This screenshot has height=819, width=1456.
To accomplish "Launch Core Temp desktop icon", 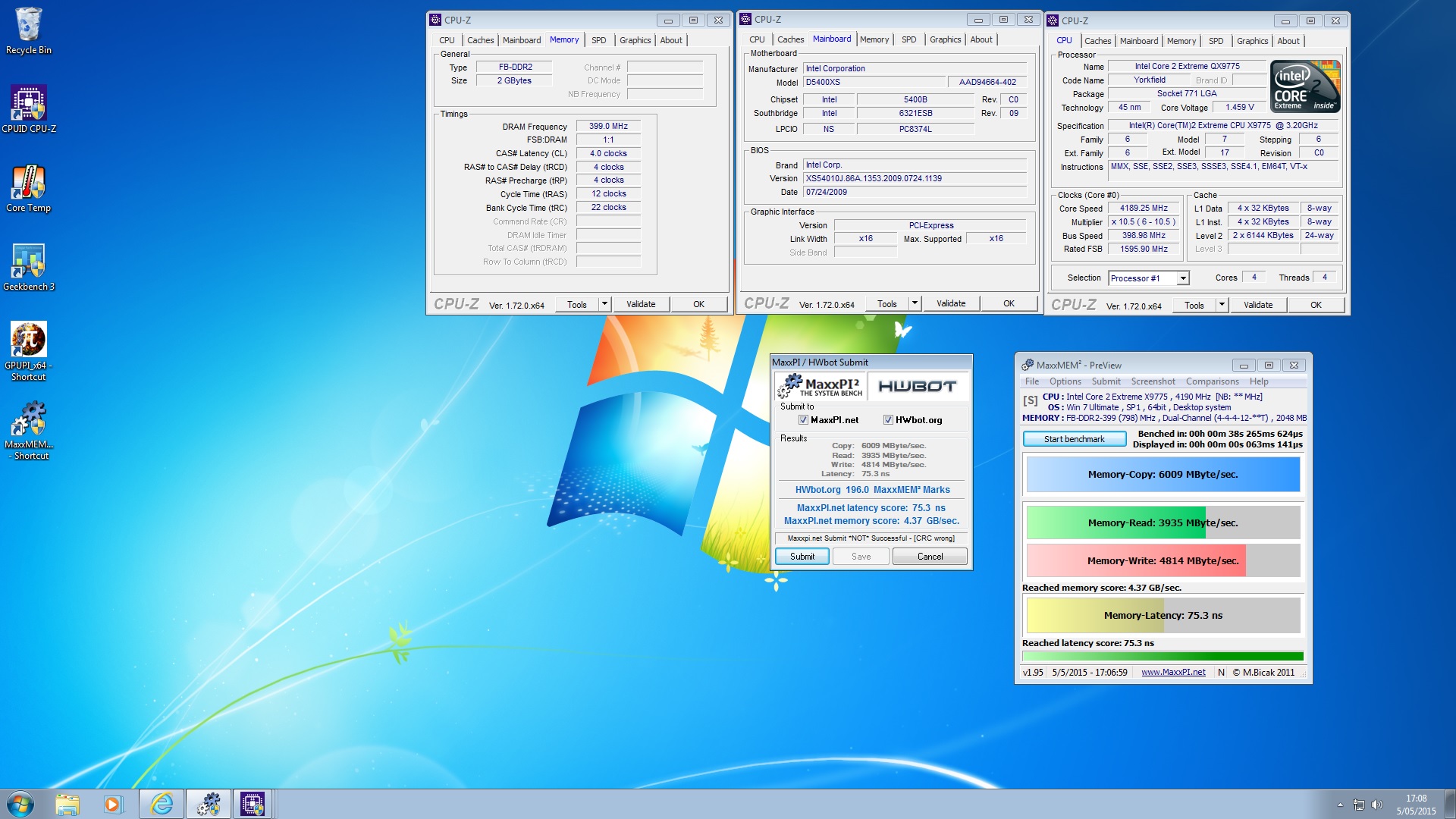I will (x=28, y=189).
